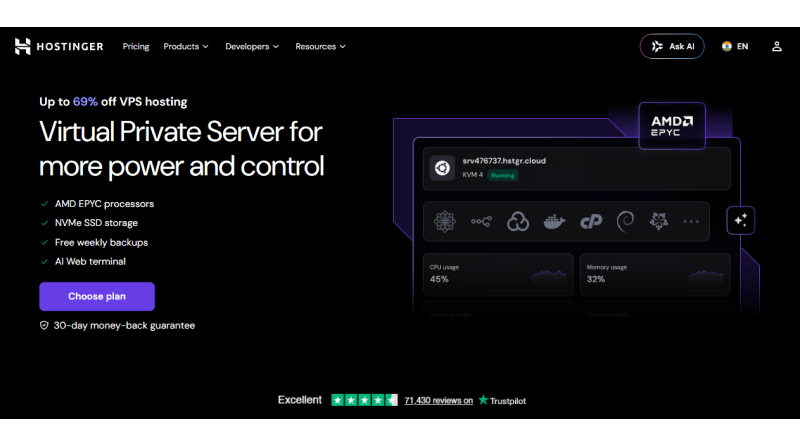Image resolution: width=800 pixels, height=445 pixels.
Task: Click the CPU usage graph sparkline
Action: point(549,275)
